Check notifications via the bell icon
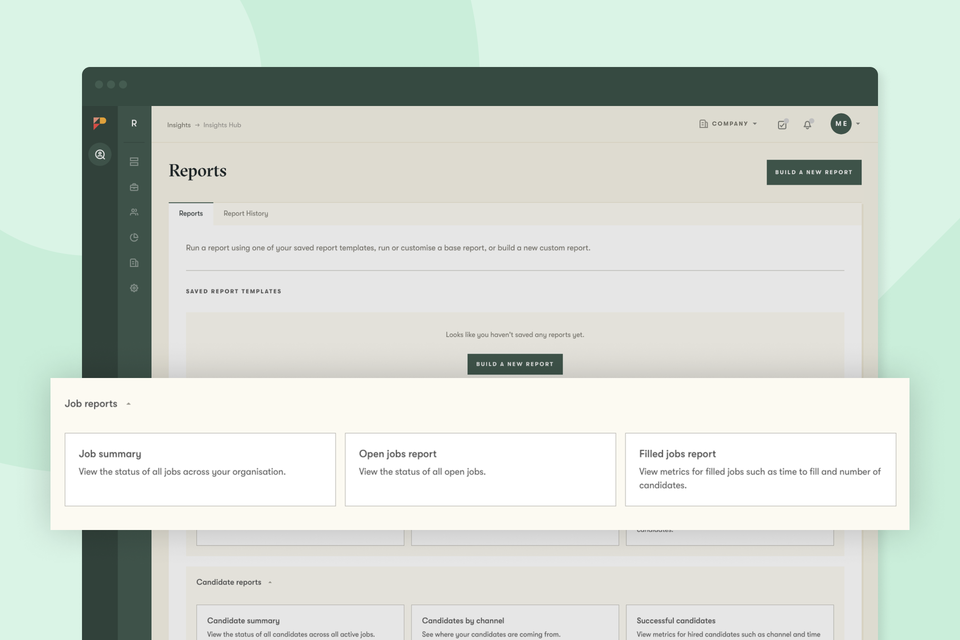Image resolution: width=960 pixels, height=640 pixels. (x=807, y=124)
